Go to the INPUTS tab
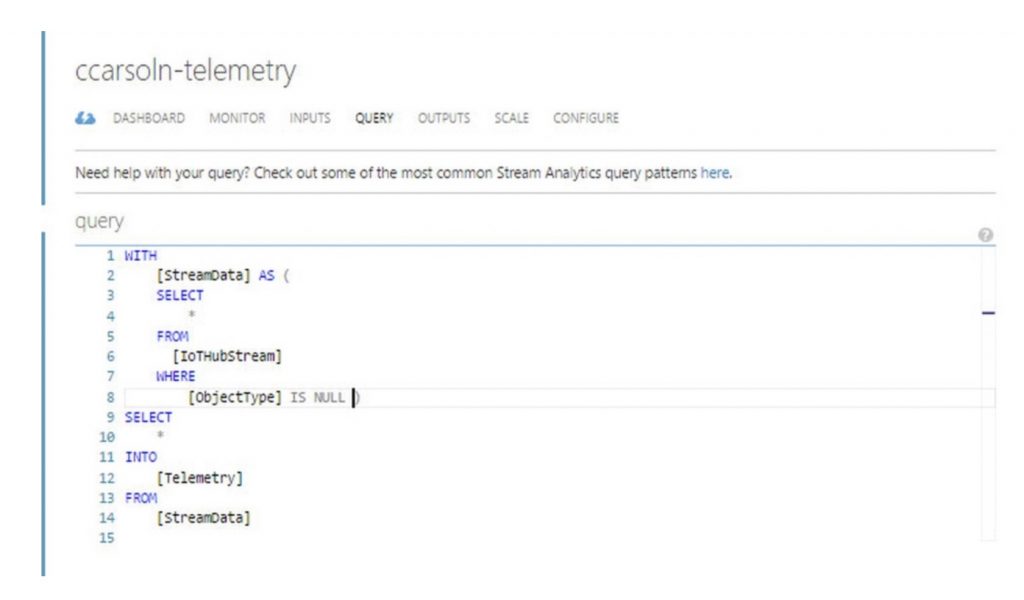This screenshot has height=600, width=1024. coord(310,118)
